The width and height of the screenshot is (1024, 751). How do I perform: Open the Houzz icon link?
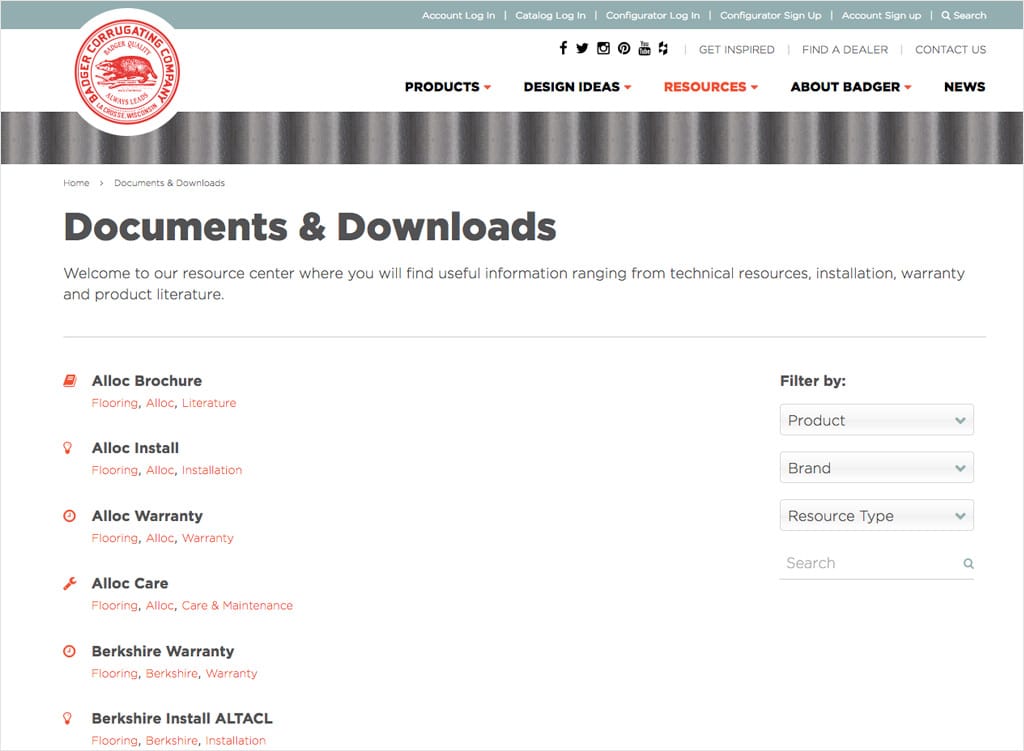coord(664,48)
